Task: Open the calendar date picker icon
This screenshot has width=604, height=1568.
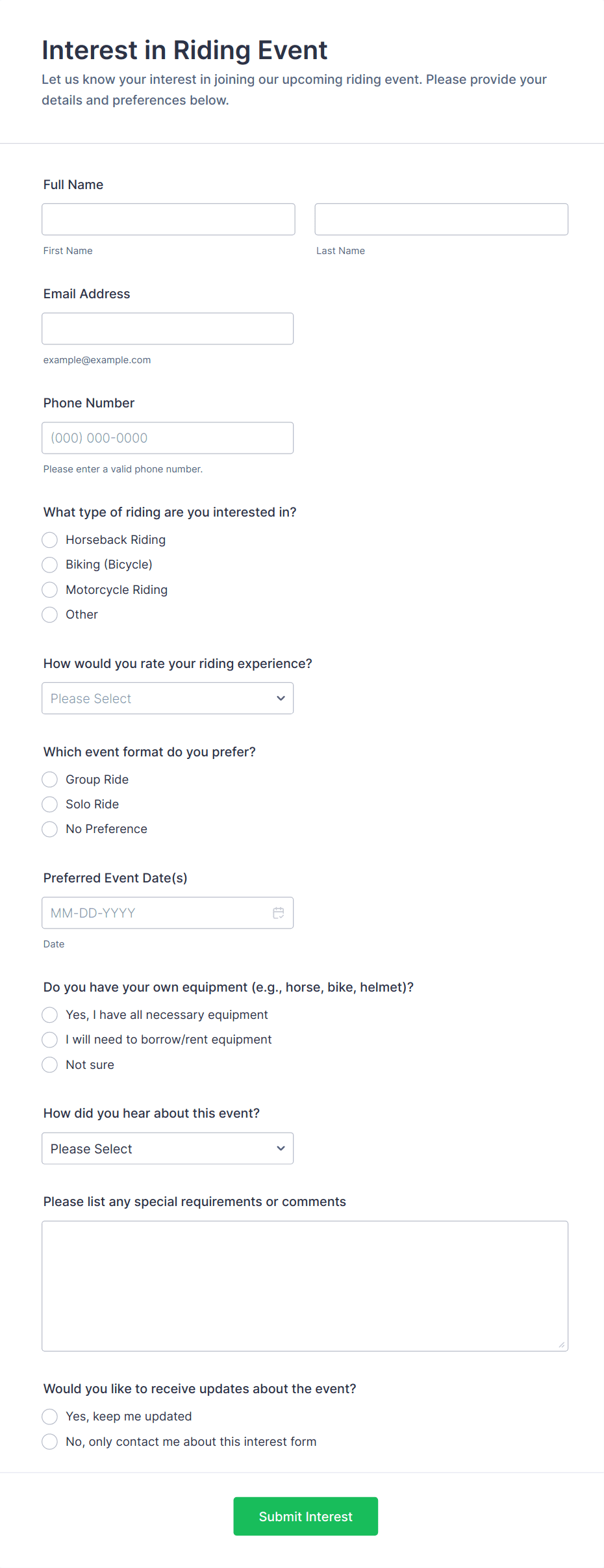Action: [x=278, y=913]
